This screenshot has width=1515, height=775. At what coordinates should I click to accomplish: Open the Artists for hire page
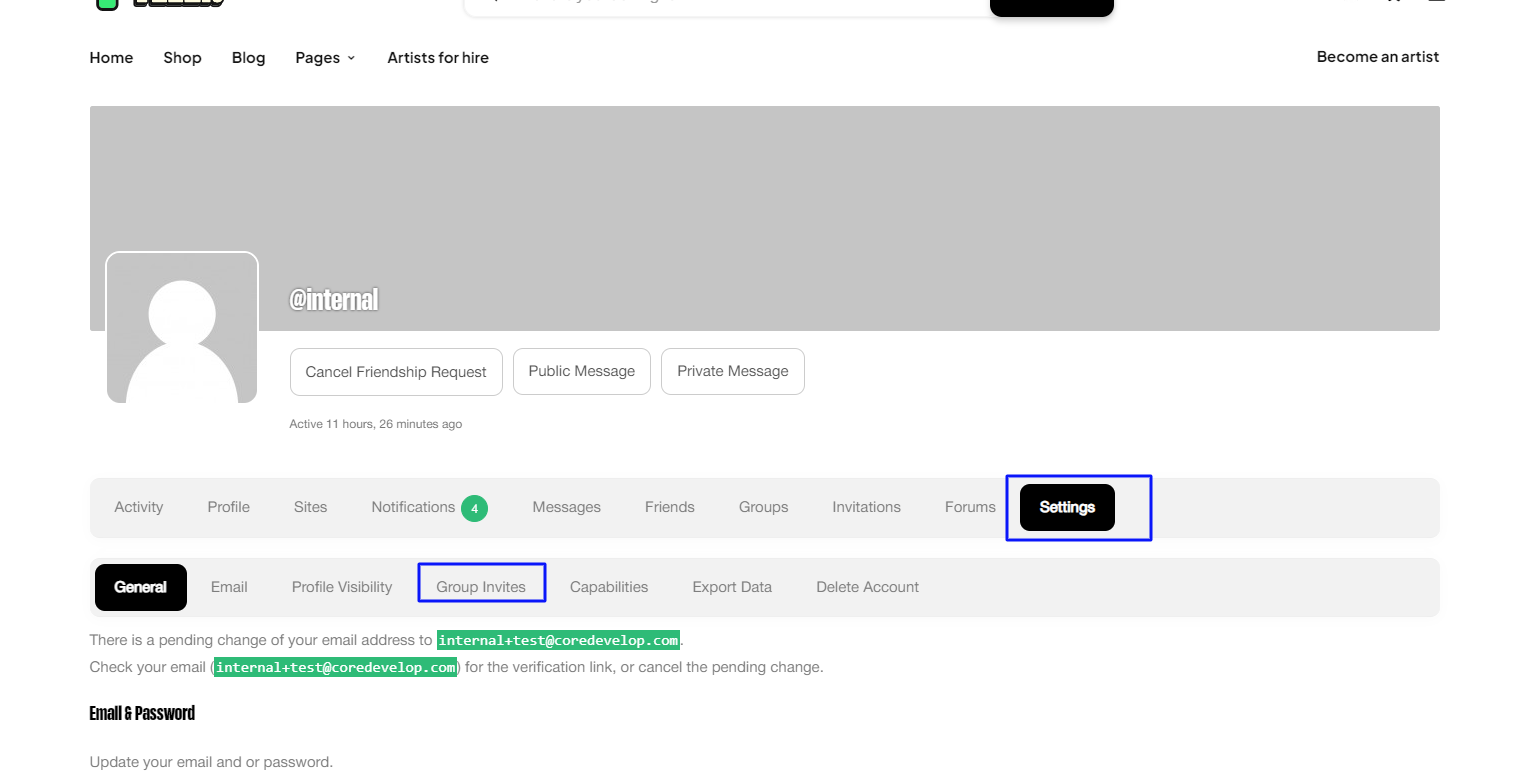(x=438, y=58)
